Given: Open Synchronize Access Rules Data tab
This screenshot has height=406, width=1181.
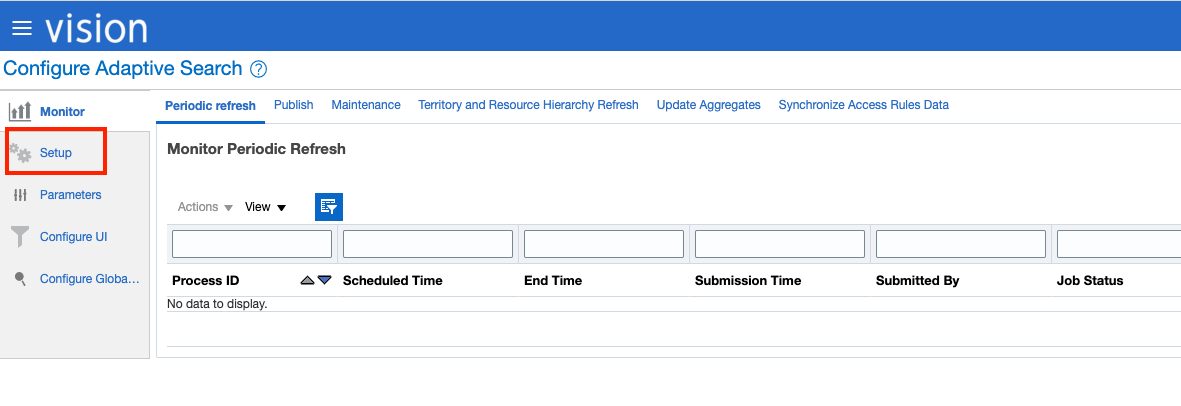Looking at the screenshot, I should (x=863, y=105).
